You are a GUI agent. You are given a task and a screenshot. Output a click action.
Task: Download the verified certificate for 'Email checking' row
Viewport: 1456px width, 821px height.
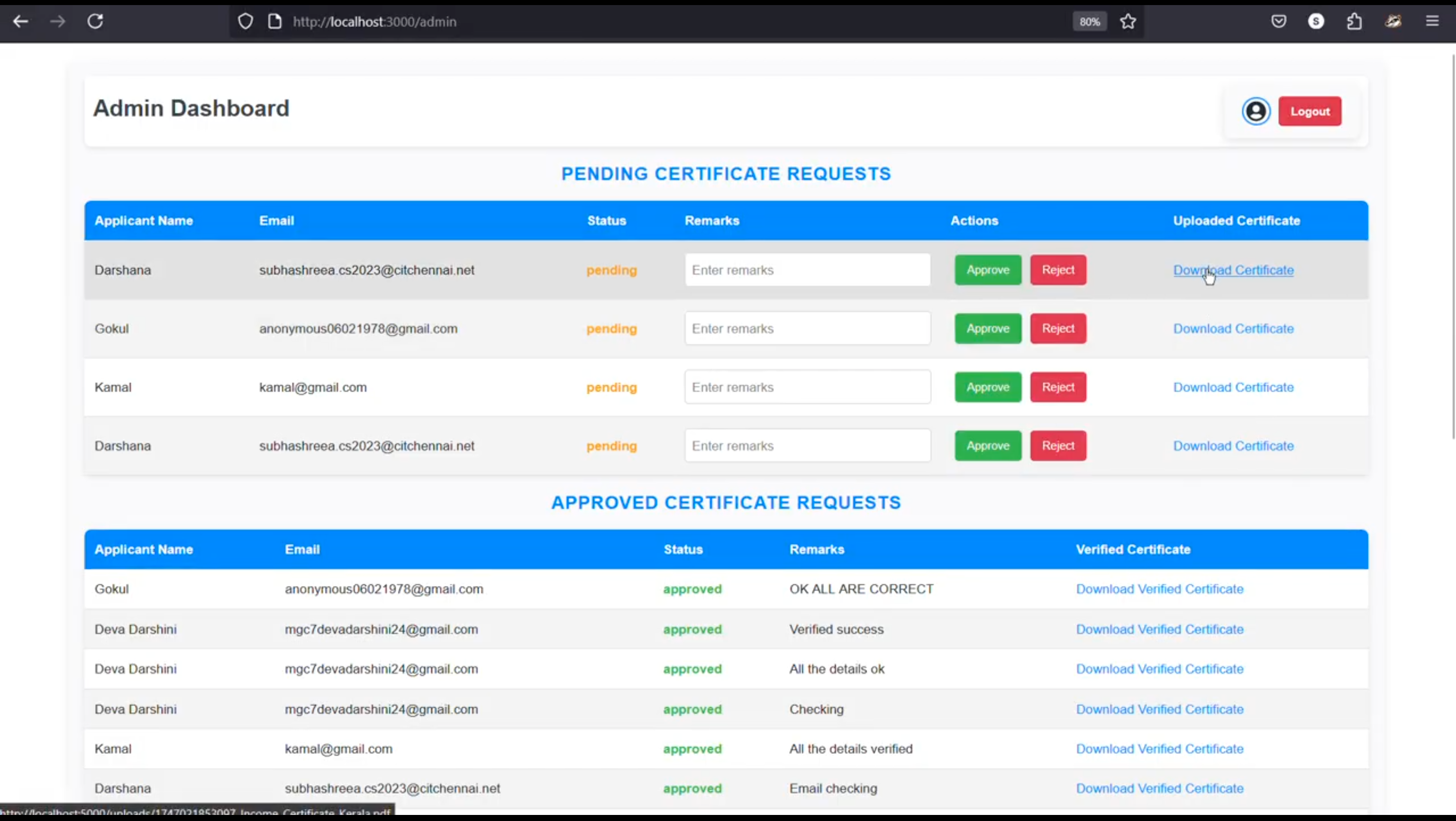coord(1159,788)
